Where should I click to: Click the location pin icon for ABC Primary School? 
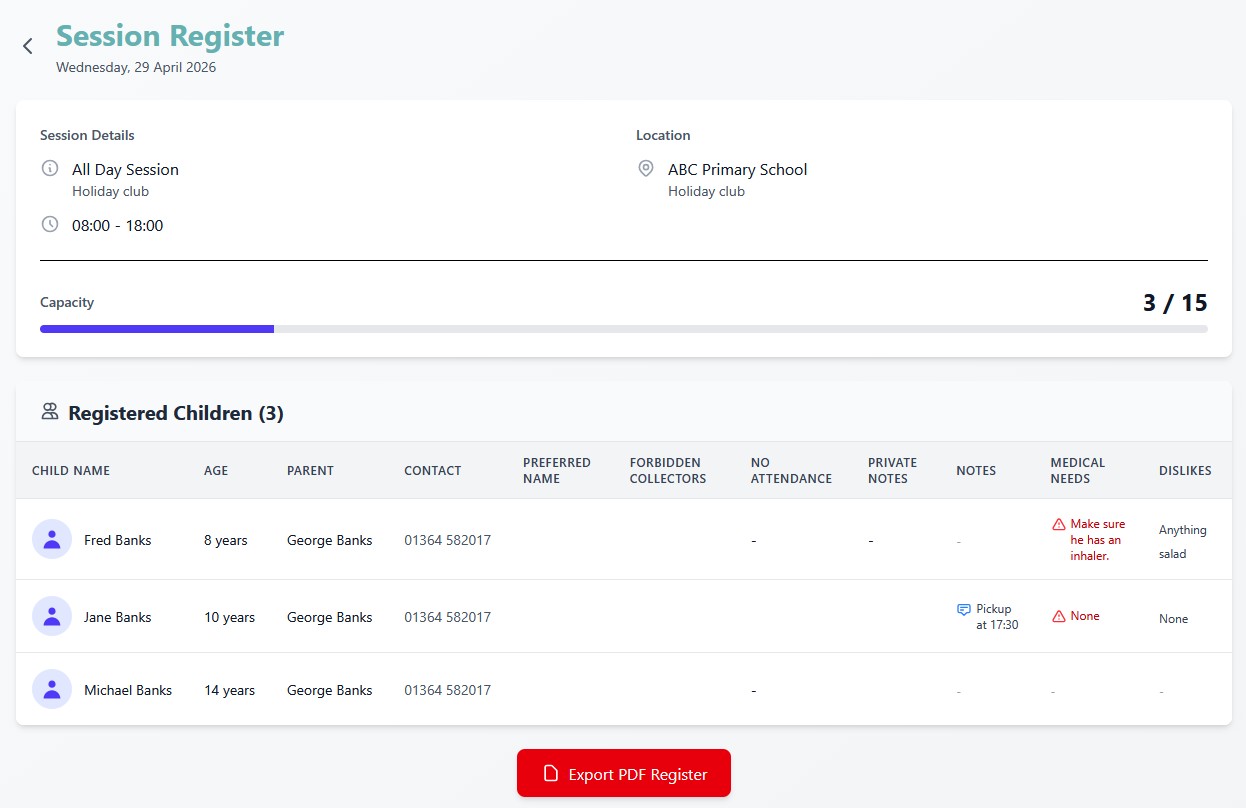tap(646, 168)
